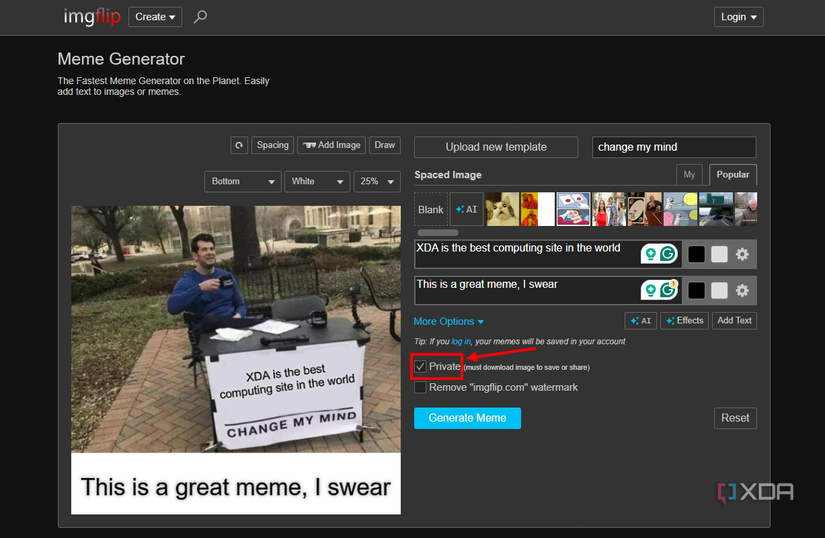825x538 pixels.
Task: Open the 25% spacing size dropdown
Action: coord(377,181)
